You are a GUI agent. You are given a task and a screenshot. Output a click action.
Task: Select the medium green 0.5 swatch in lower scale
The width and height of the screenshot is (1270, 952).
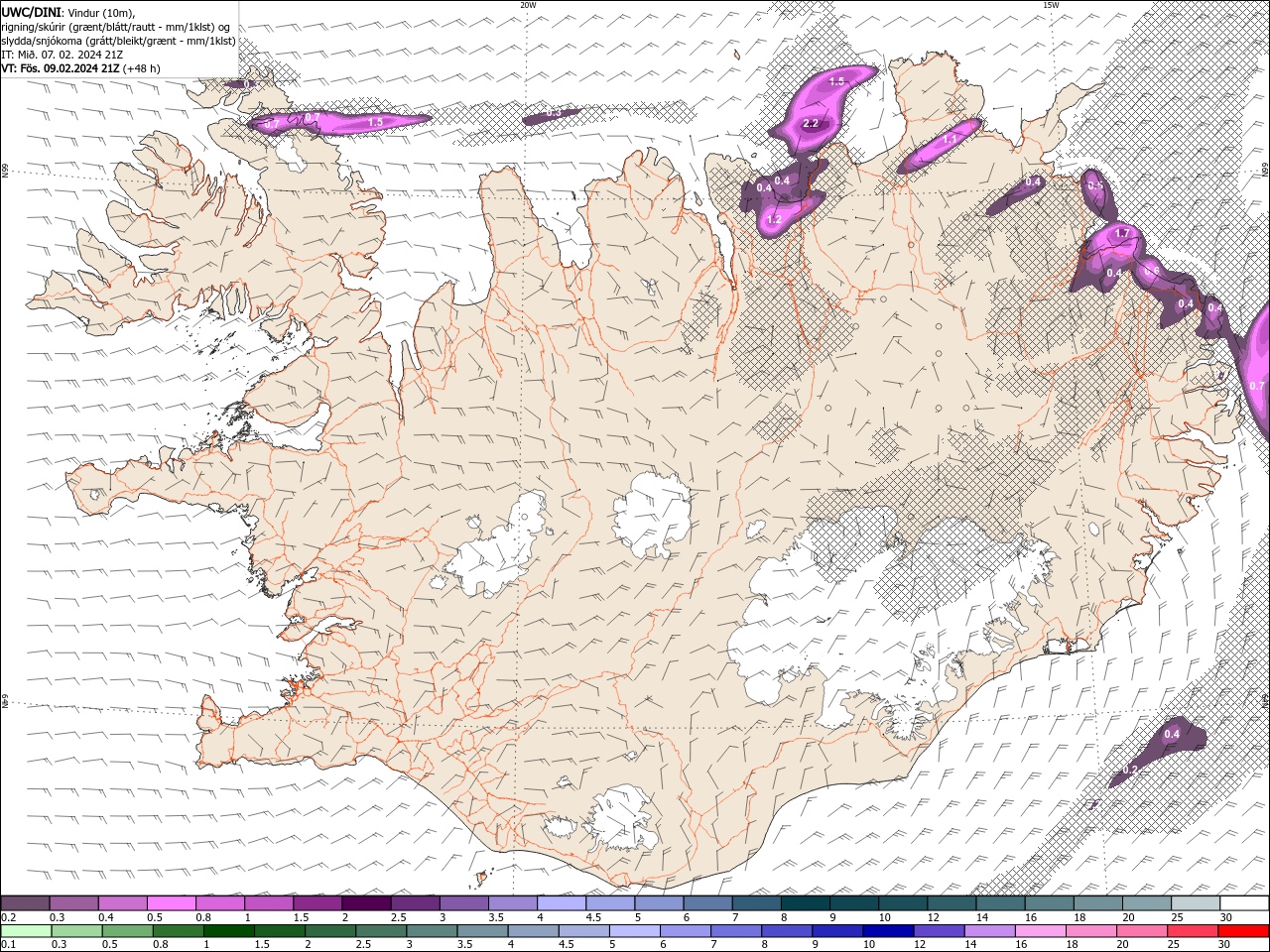(x=128, y=930)
